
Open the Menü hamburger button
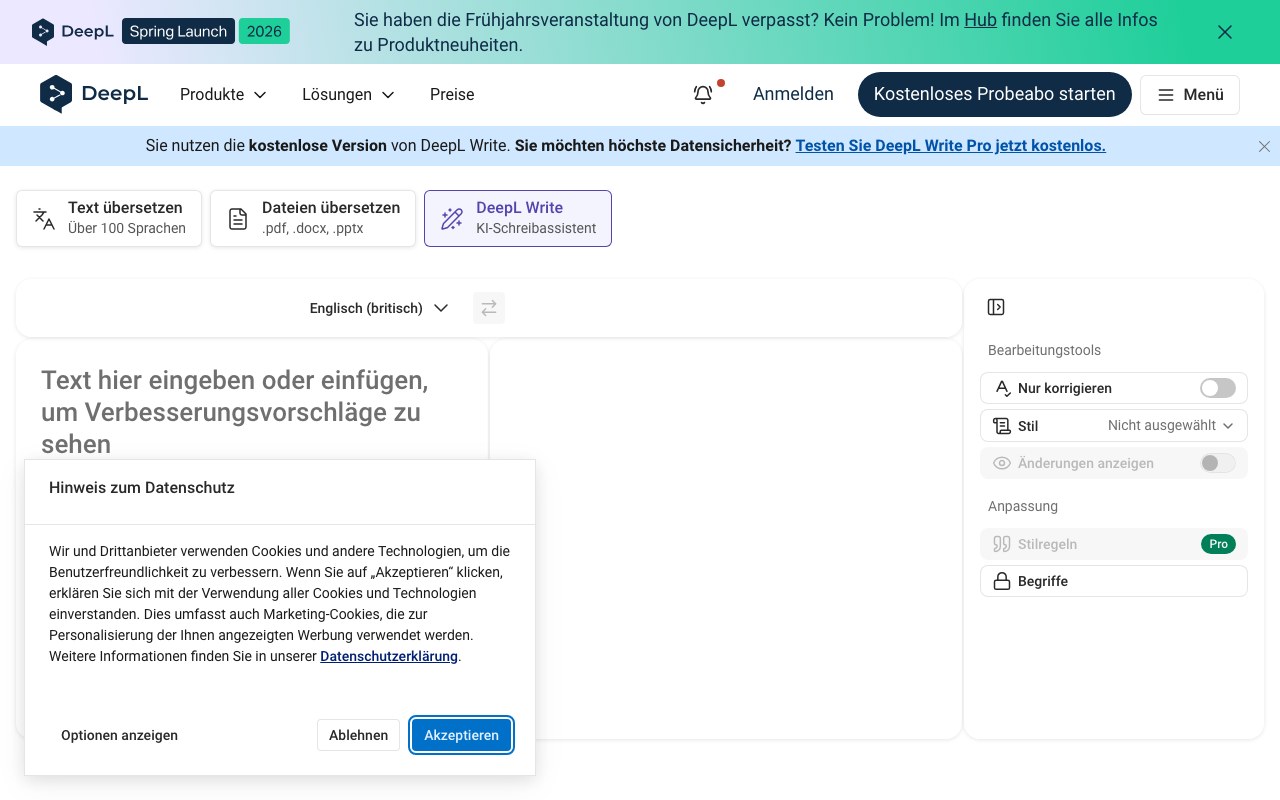(1190, 94)
